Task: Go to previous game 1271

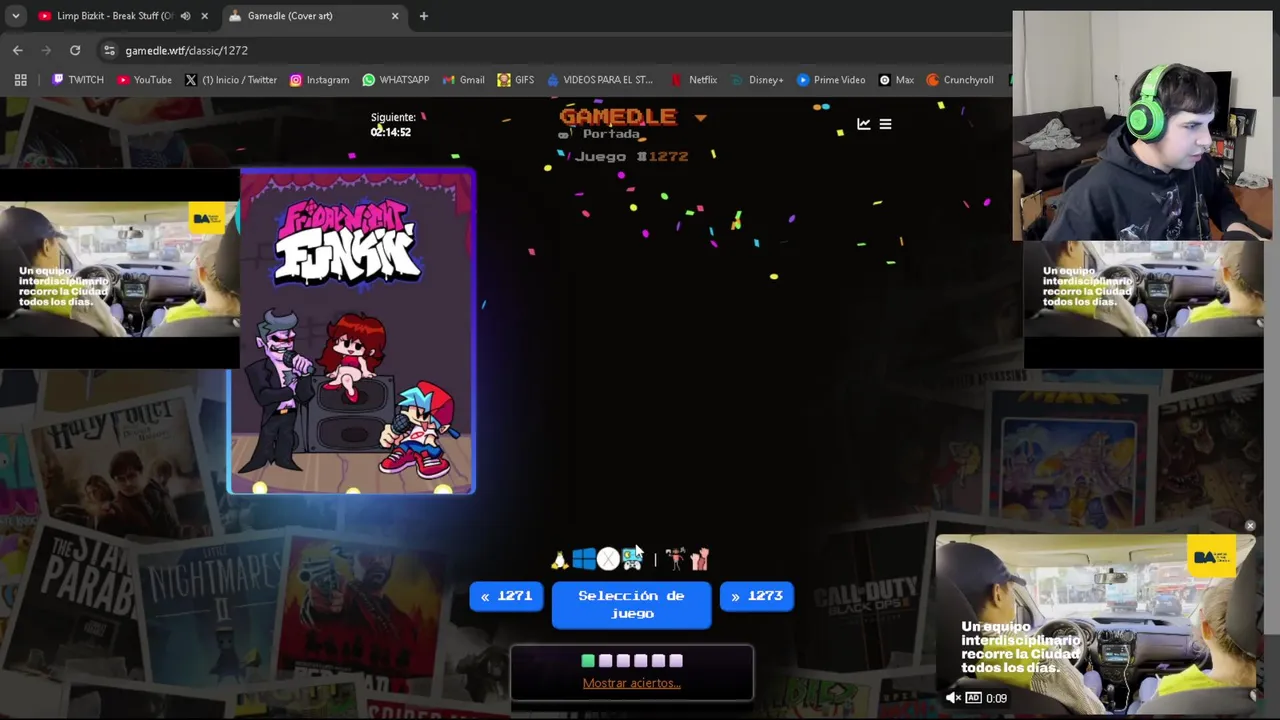Action: point(506,596)
